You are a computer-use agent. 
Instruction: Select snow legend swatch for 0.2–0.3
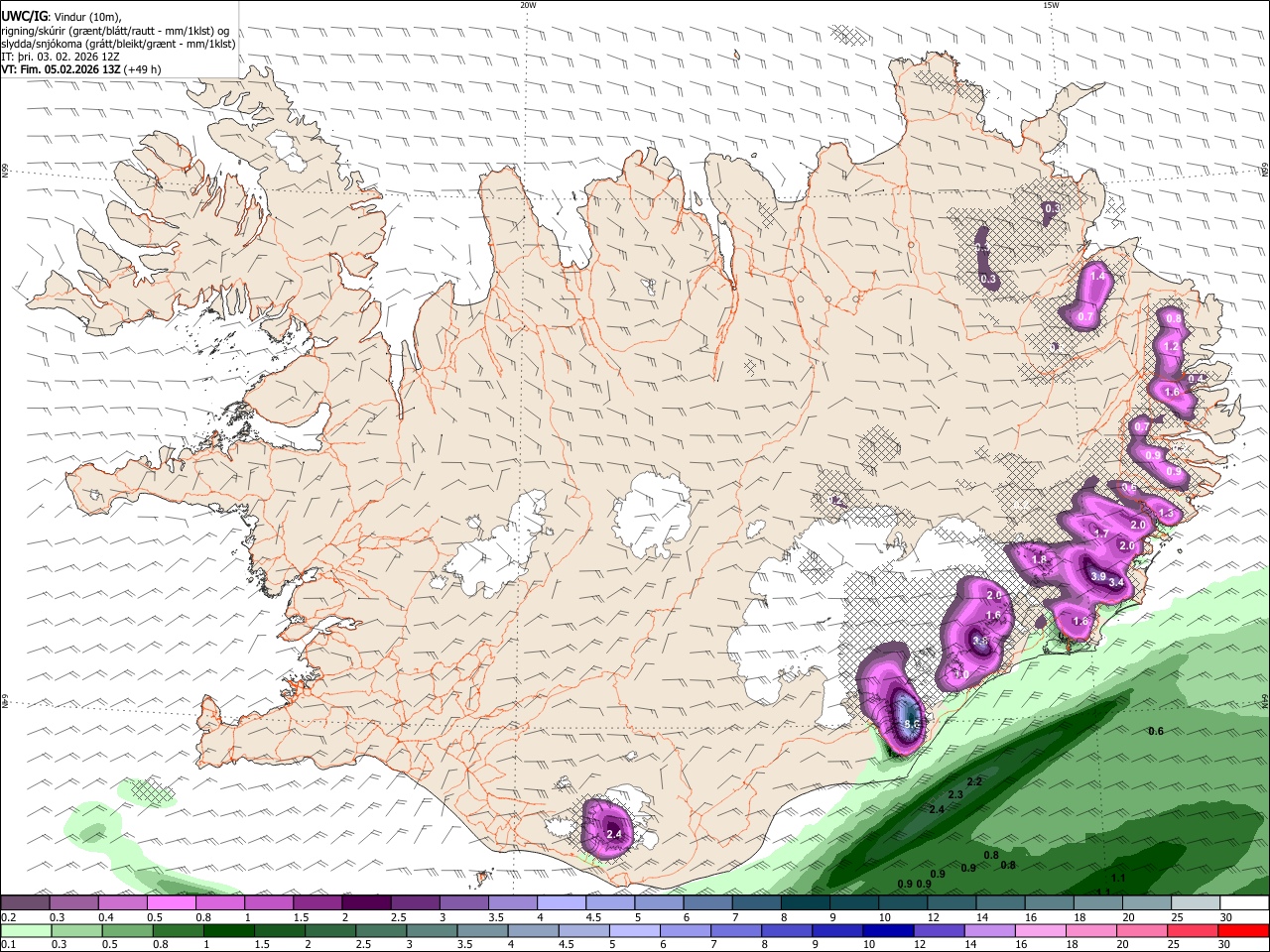(25, 903)
